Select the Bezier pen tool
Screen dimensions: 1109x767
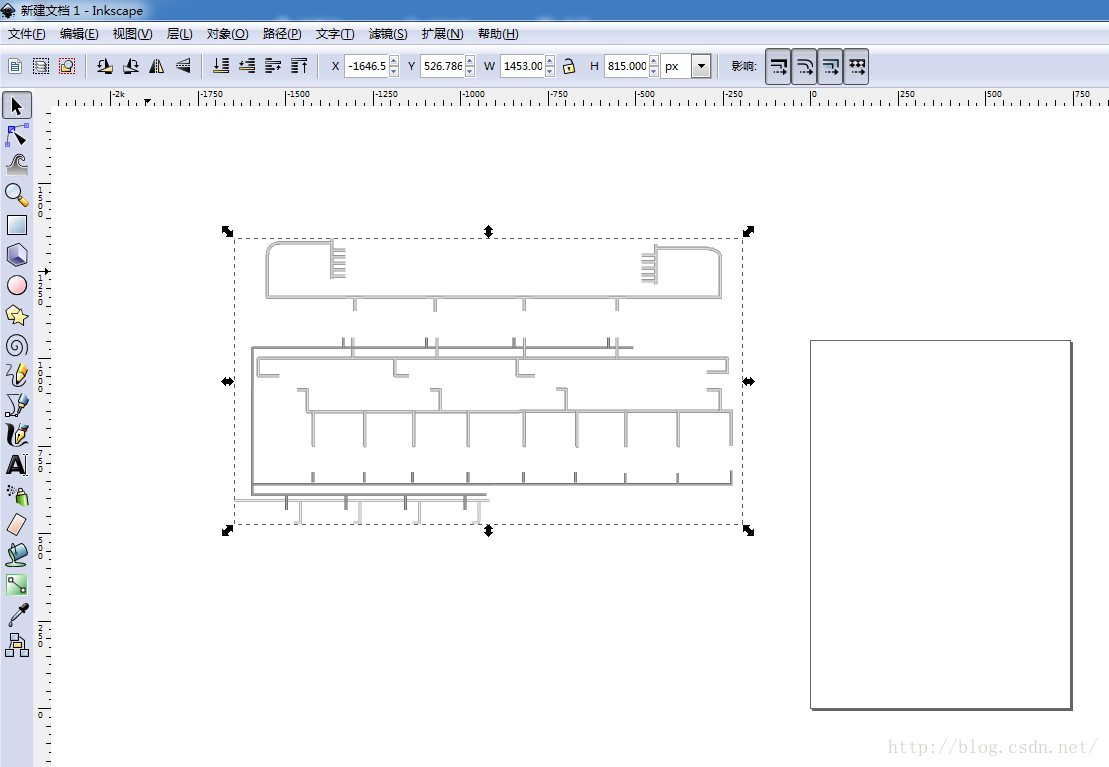point(17,405)
